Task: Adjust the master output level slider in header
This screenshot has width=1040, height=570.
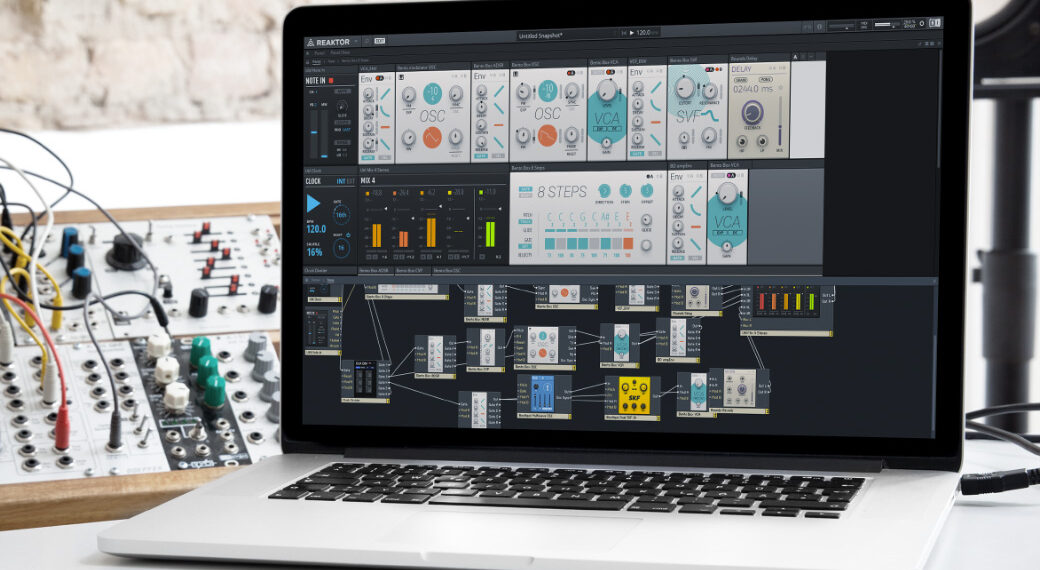Action: (885, 25)
